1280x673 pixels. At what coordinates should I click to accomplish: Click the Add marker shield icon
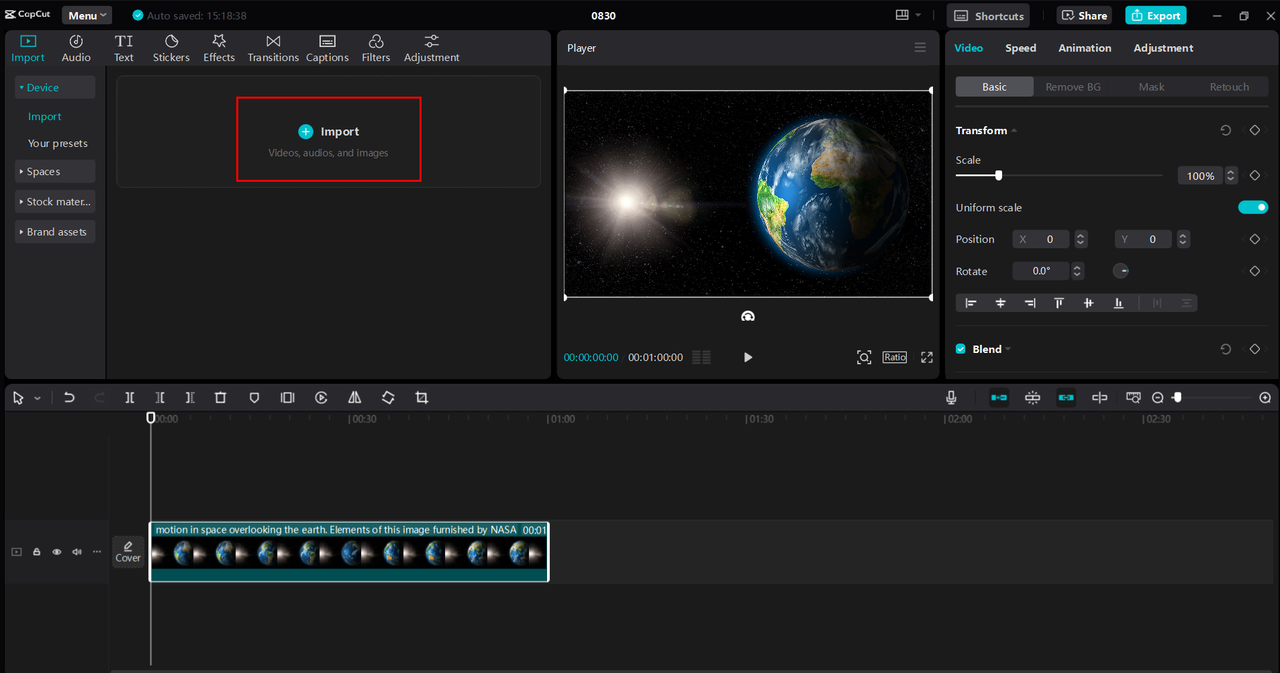point(254,397)
